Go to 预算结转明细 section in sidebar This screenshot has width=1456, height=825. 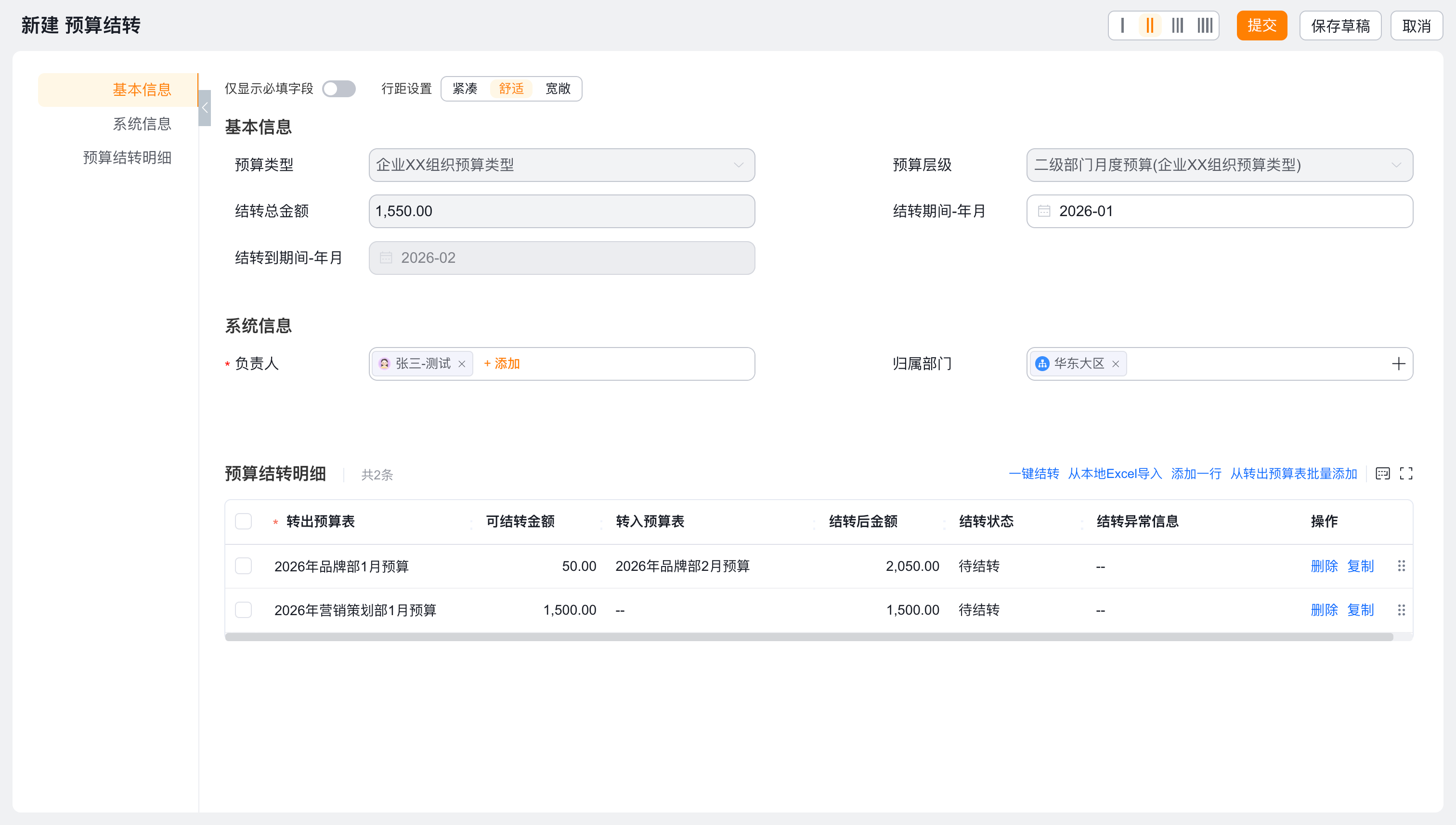click(127, 158)
